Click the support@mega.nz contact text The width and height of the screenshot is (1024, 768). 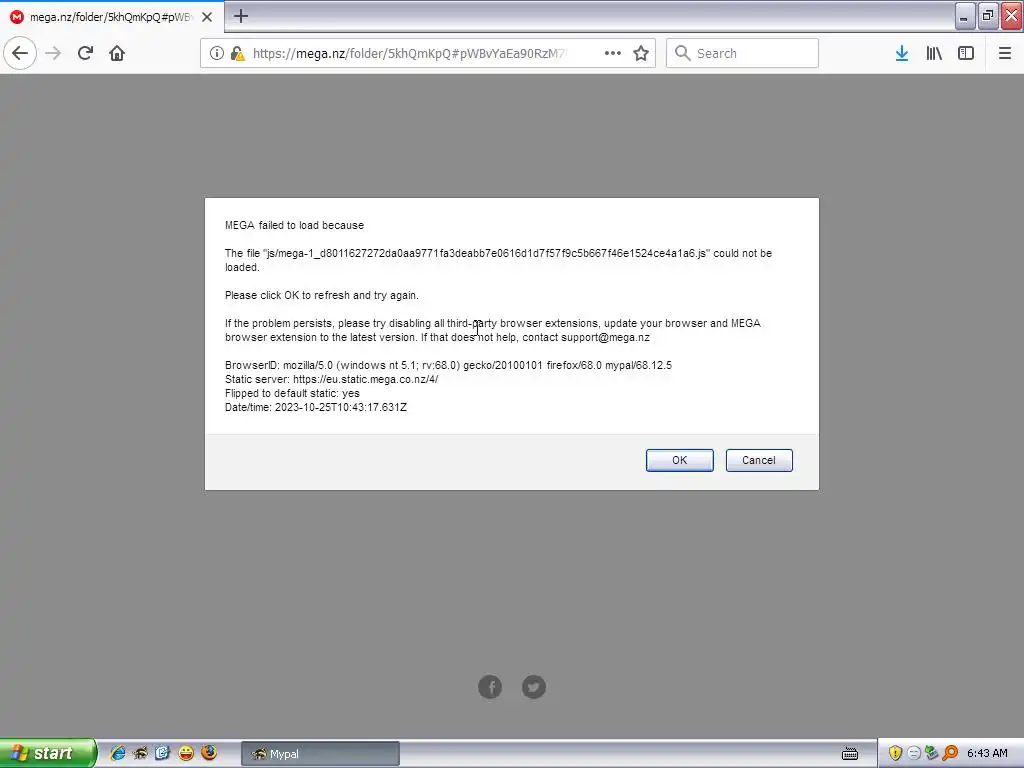coord(605,337)
